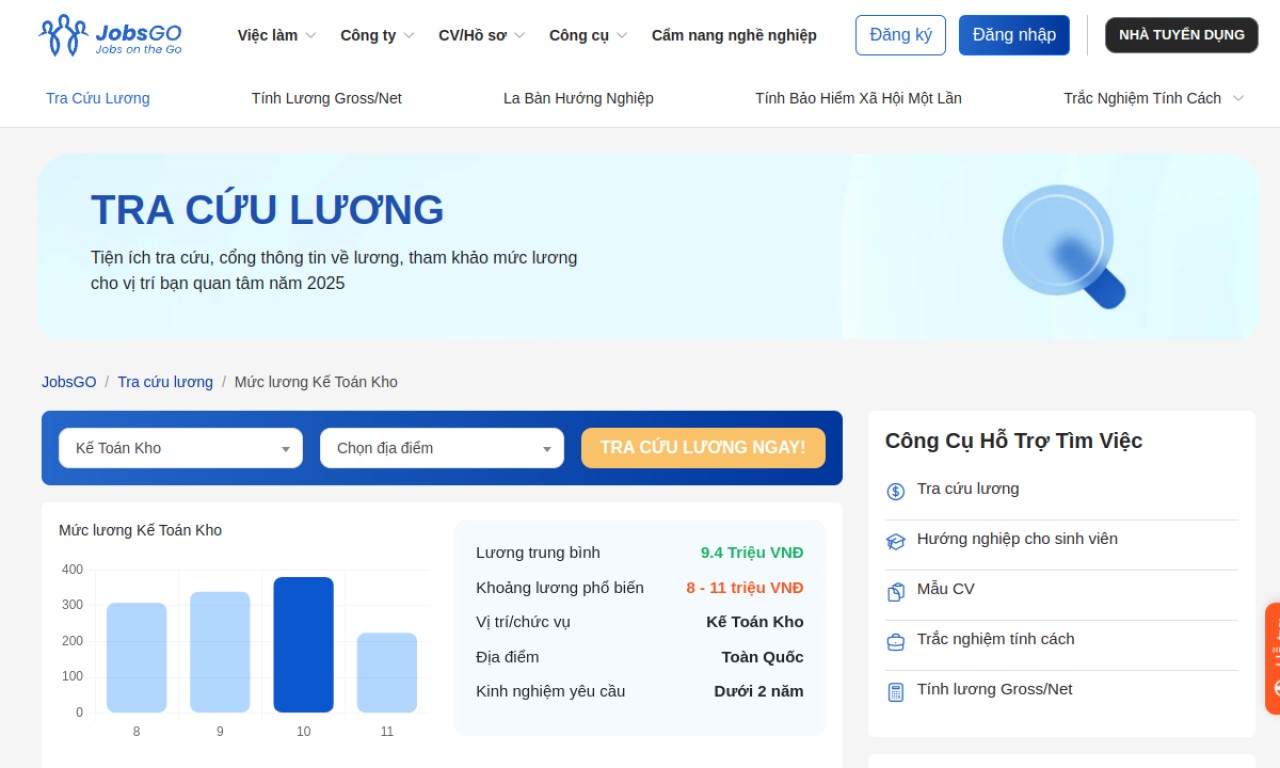
Task: Open the Chọn địa điểm location dropdown
Action: point(441,448)
